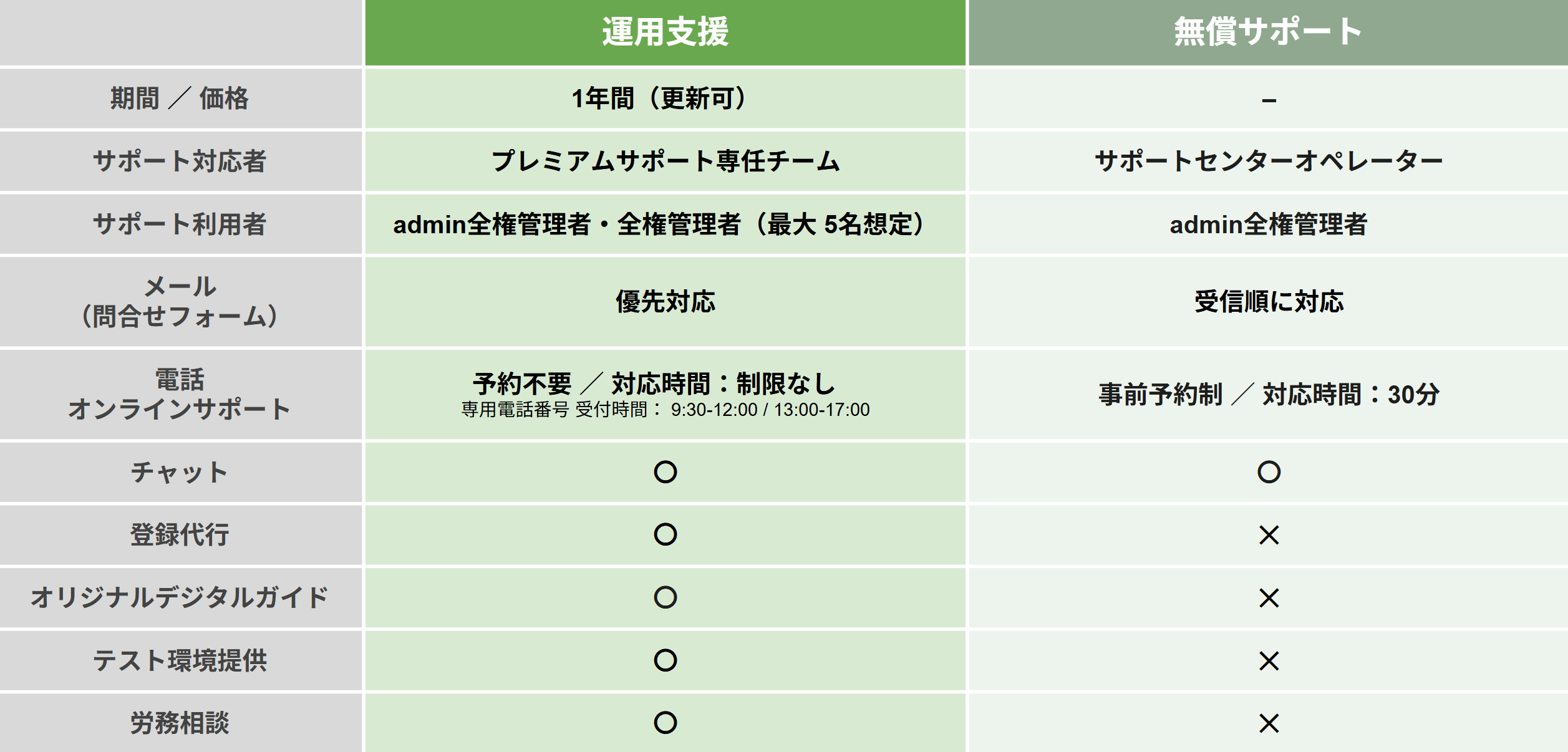This screenshot has width=1568, height=752.
Task: Click the 期間／価格 row label
Action: [180, 99]
